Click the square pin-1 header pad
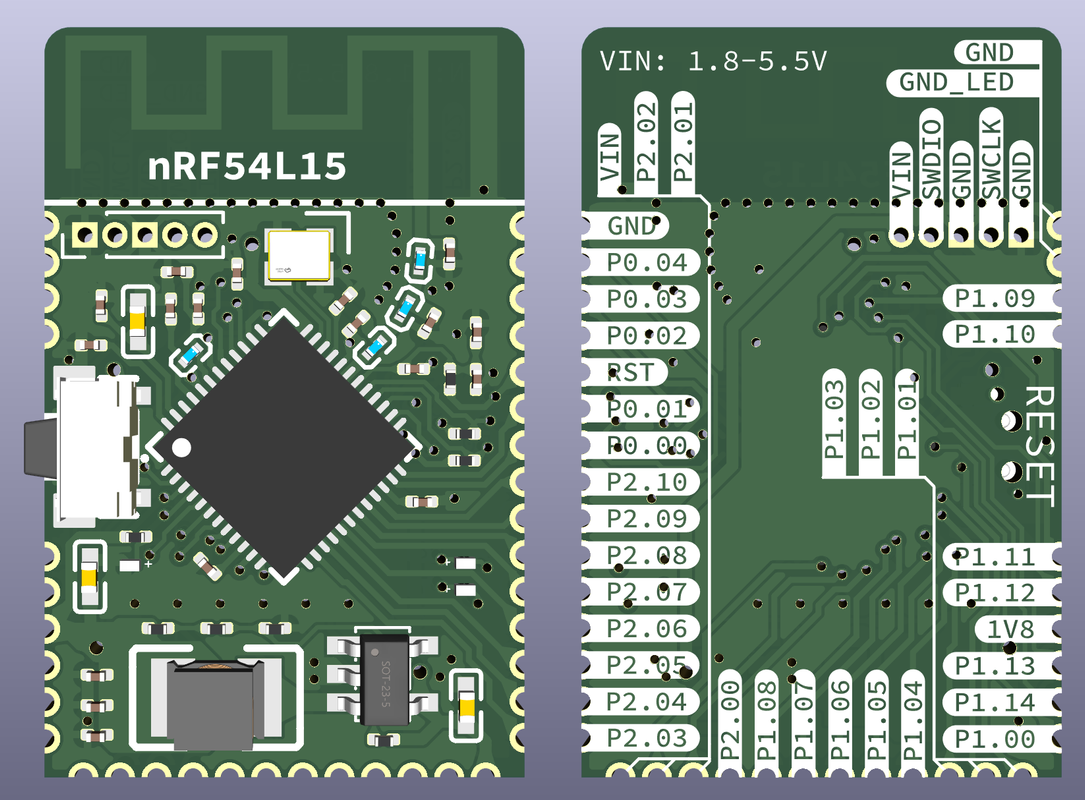The height and width of the screenshot is (800, 1085). 86,236
